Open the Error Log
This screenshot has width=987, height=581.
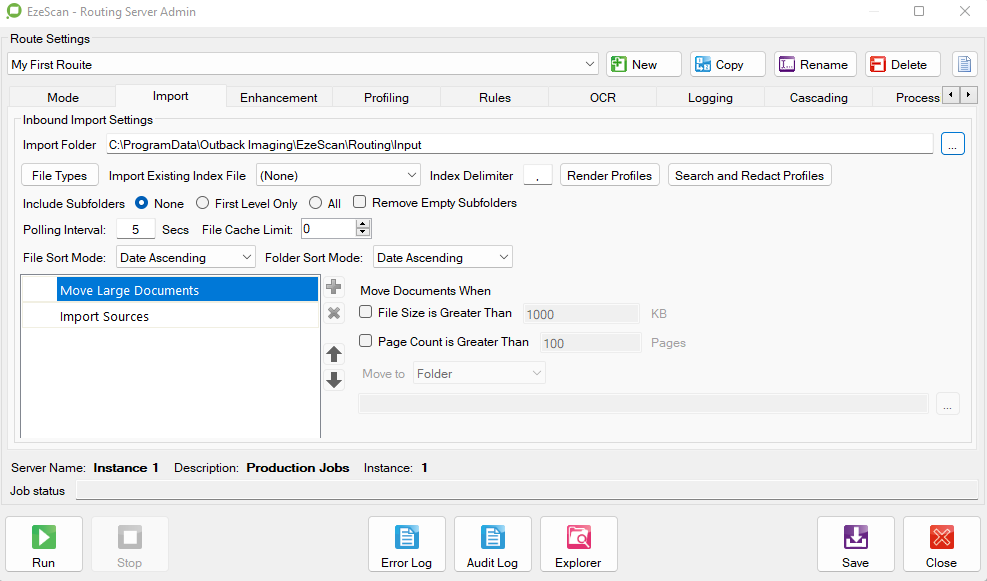[406, 544]
